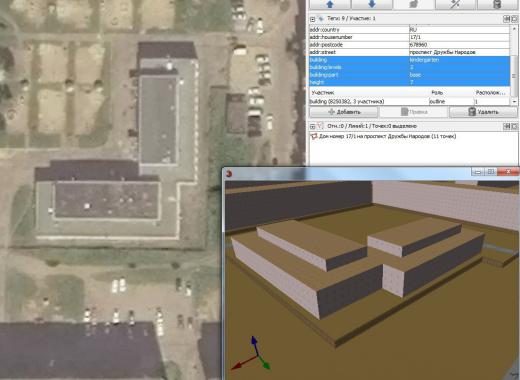Click the blue down arrow button

372,4
